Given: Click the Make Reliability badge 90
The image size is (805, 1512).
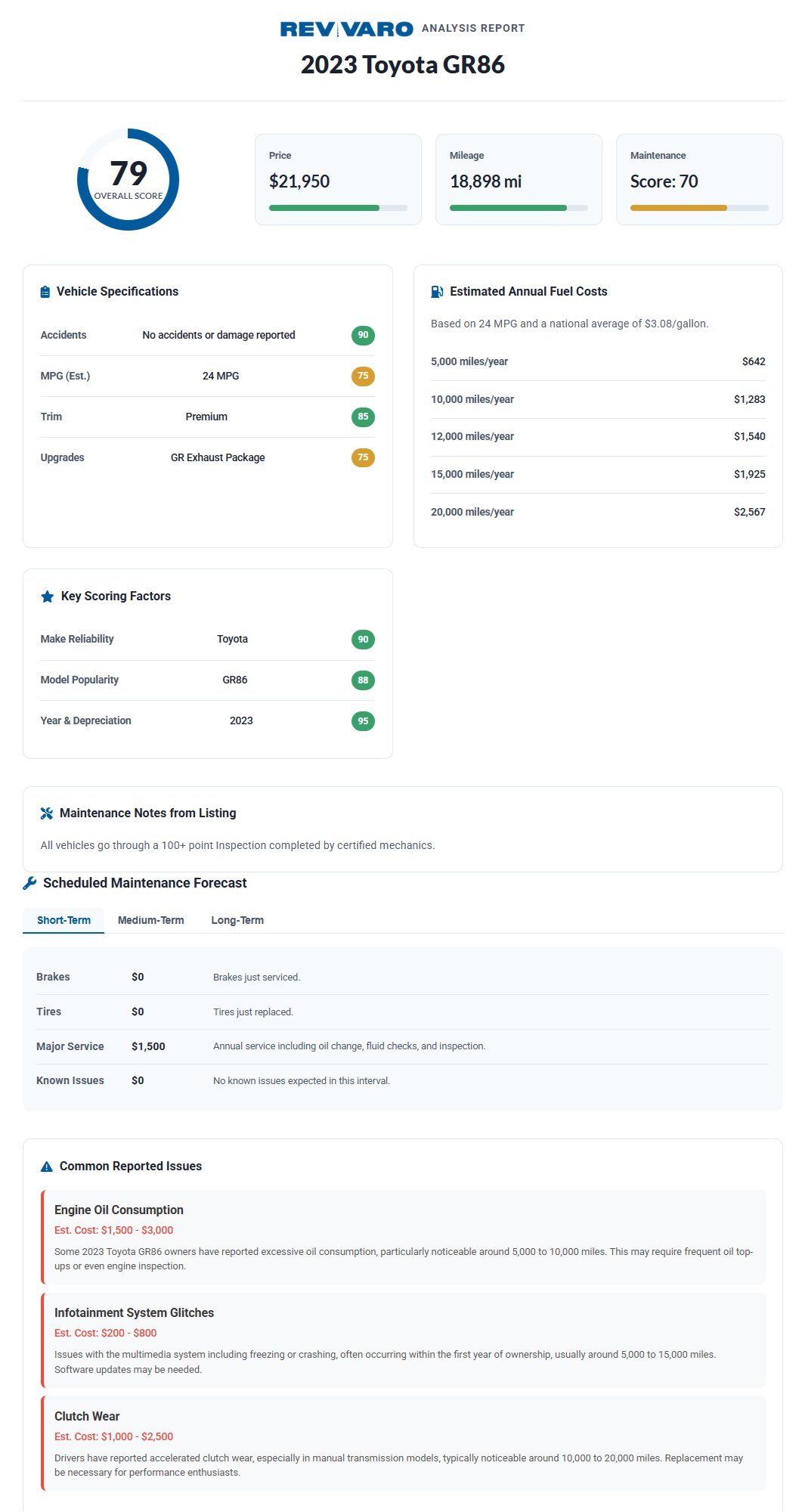Looking at the screenshot, I should pos(363,640).
